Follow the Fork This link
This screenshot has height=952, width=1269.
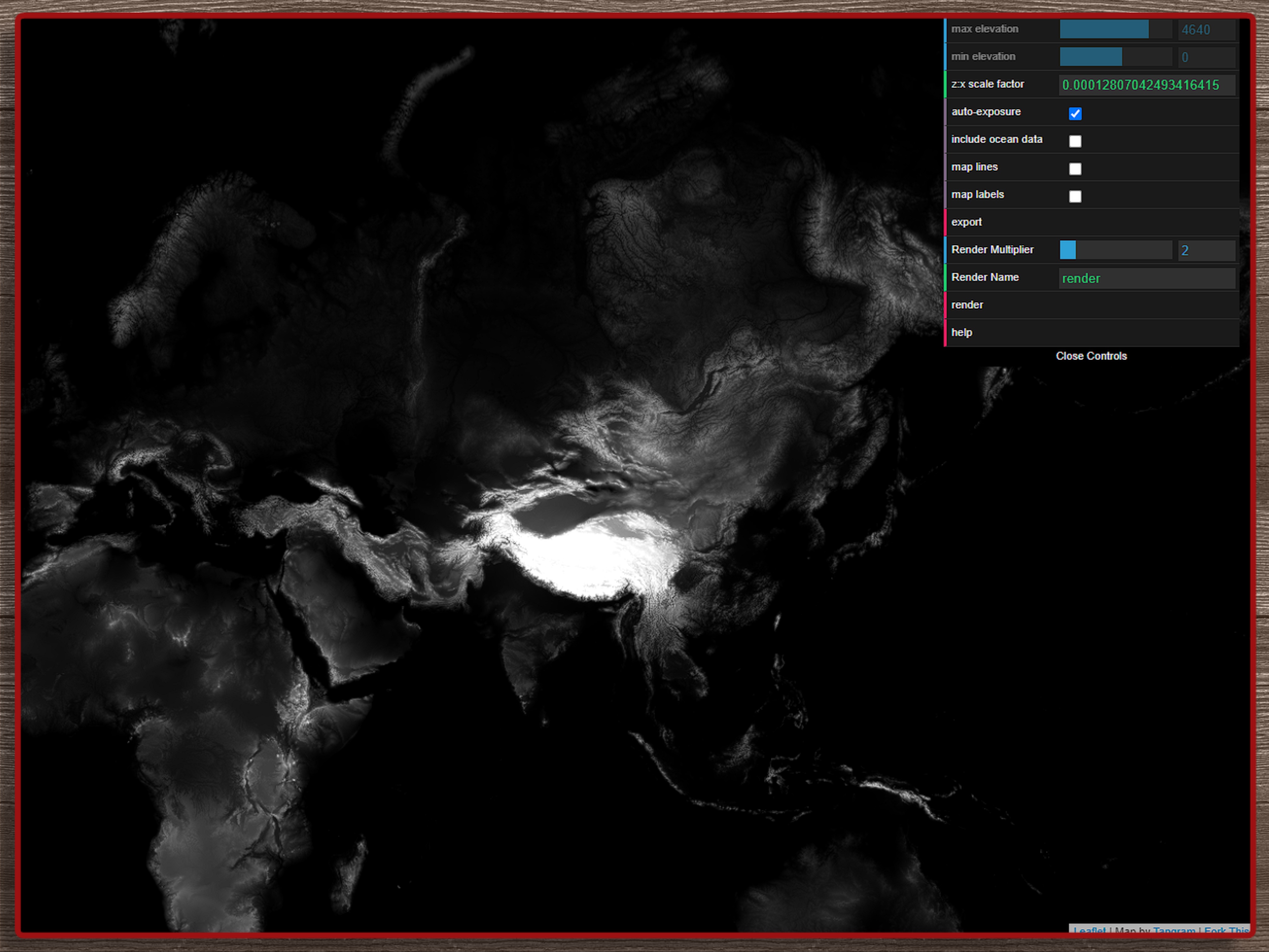[x=1226, y=930]
